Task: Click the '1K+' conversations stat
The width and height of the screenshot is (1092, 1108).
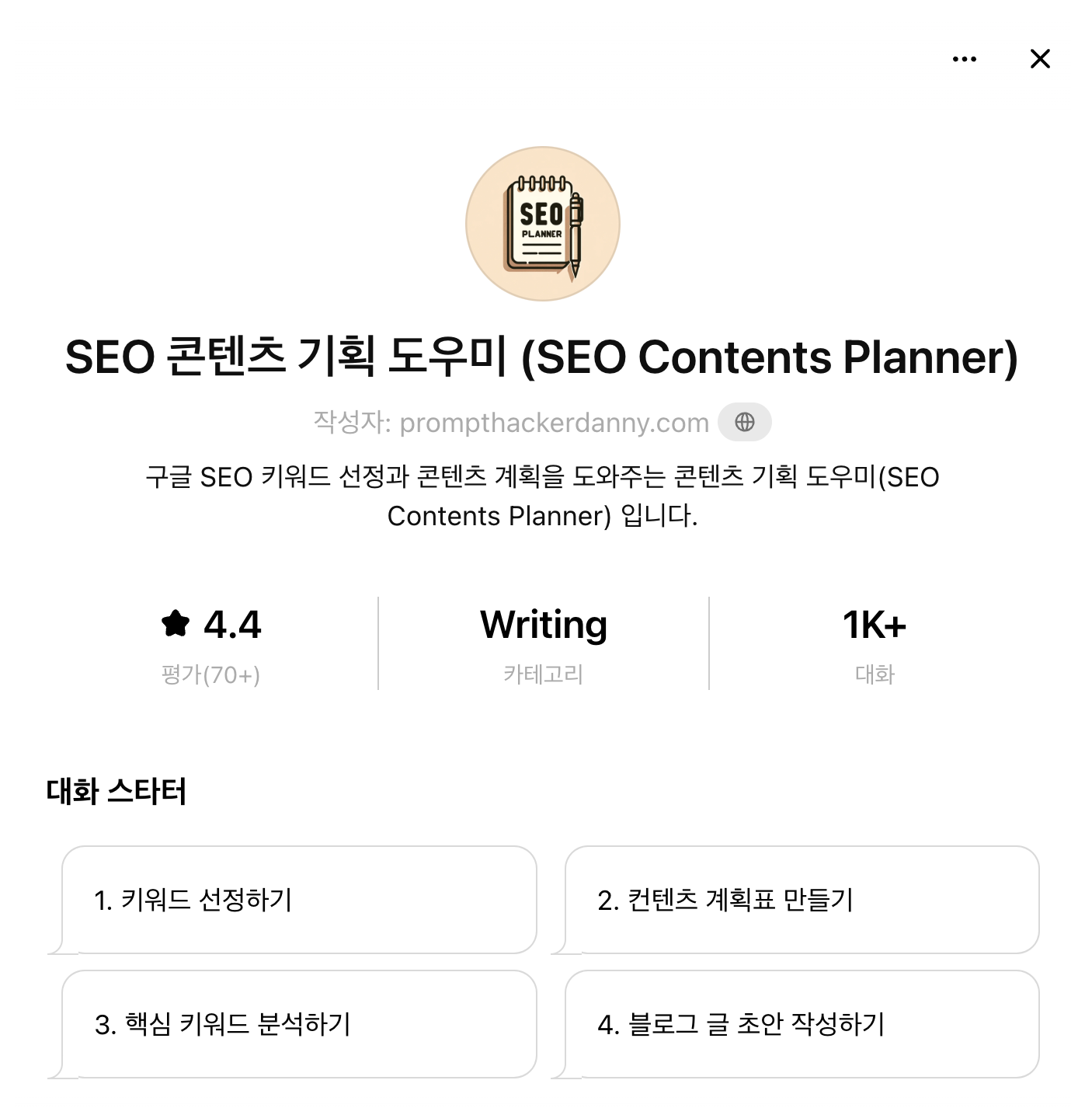Action: [x=874, y=624]
